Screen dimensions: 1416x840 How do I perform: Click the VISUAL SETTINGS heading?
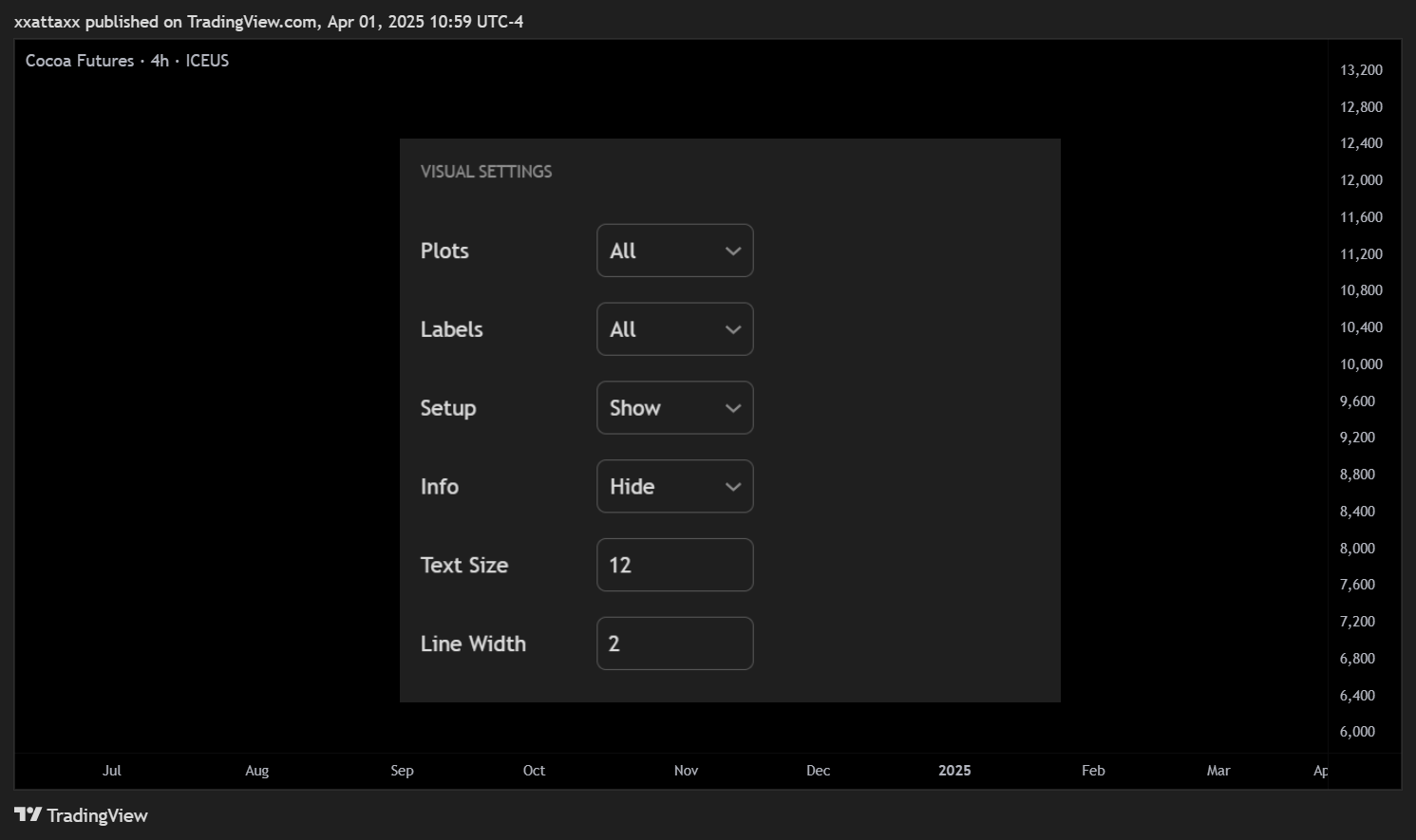[486, 172]
